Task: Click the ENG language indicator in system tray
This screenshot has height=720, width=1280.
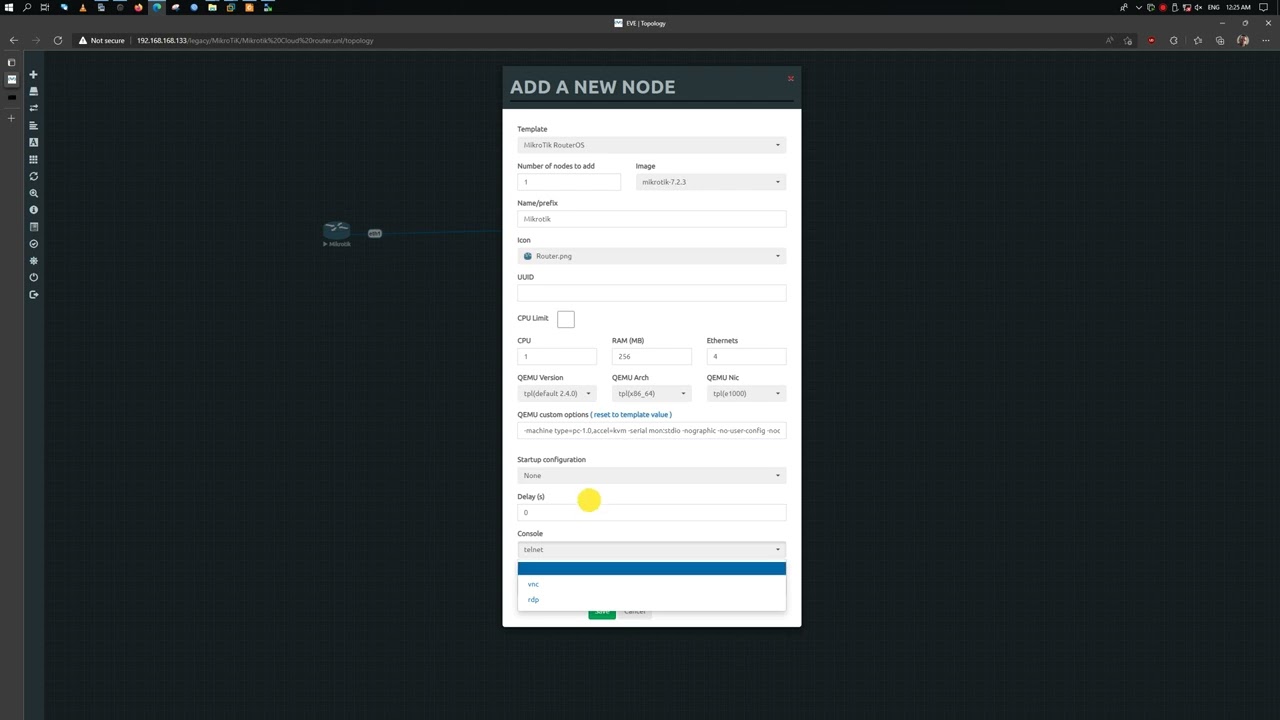Action: pyautogui.click(x=1213, y=7)
